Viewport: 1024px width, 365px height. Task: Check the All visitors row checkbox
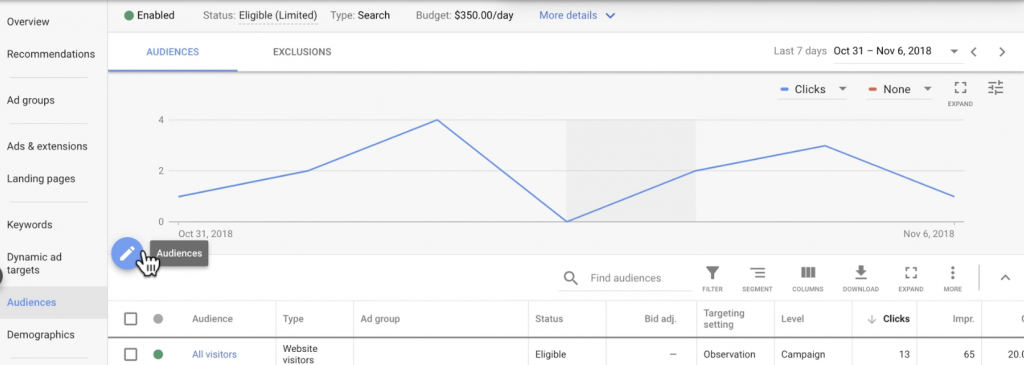pyautogui.click(x=131, y=355)
